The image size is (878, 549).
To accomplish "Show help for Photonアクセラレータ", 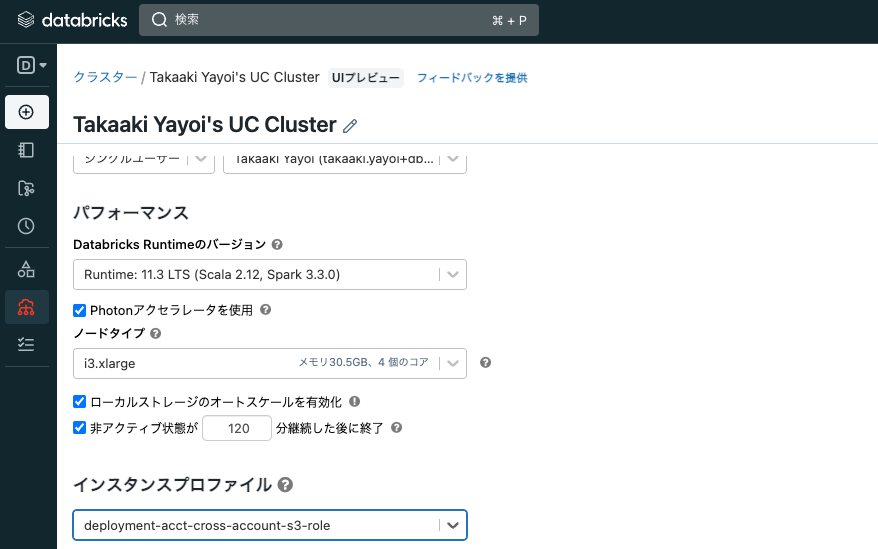I will click(266, 310).
